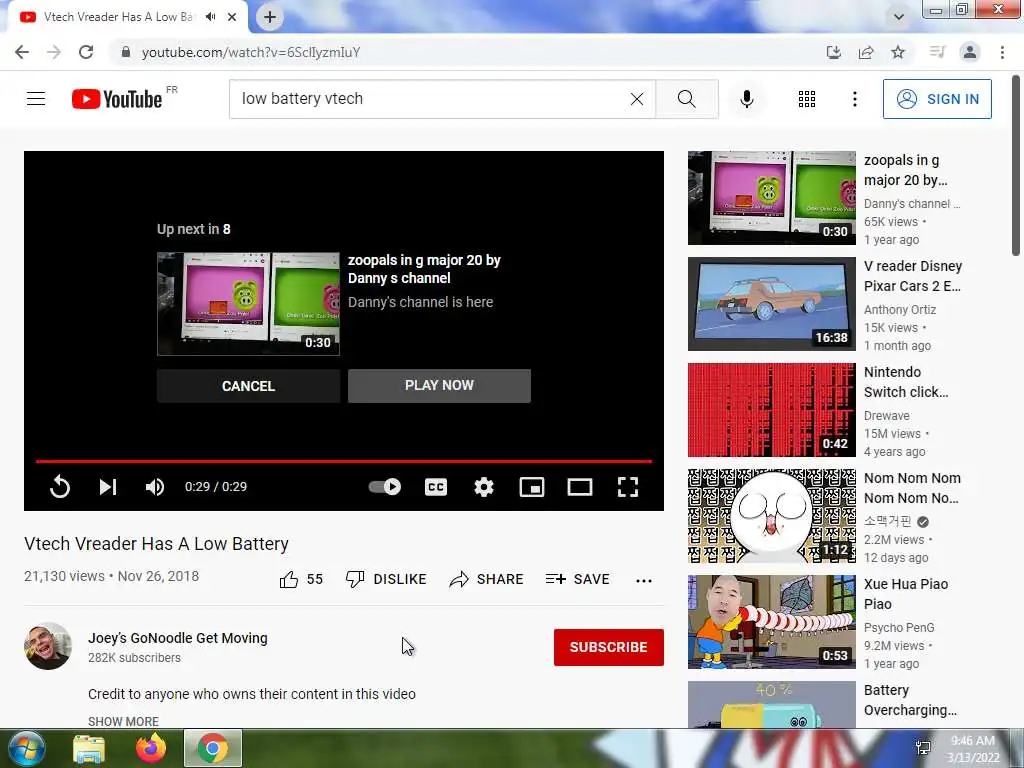The image size is (1024, 768).
Task: Toggle closed captions CC
Action: 436,487
